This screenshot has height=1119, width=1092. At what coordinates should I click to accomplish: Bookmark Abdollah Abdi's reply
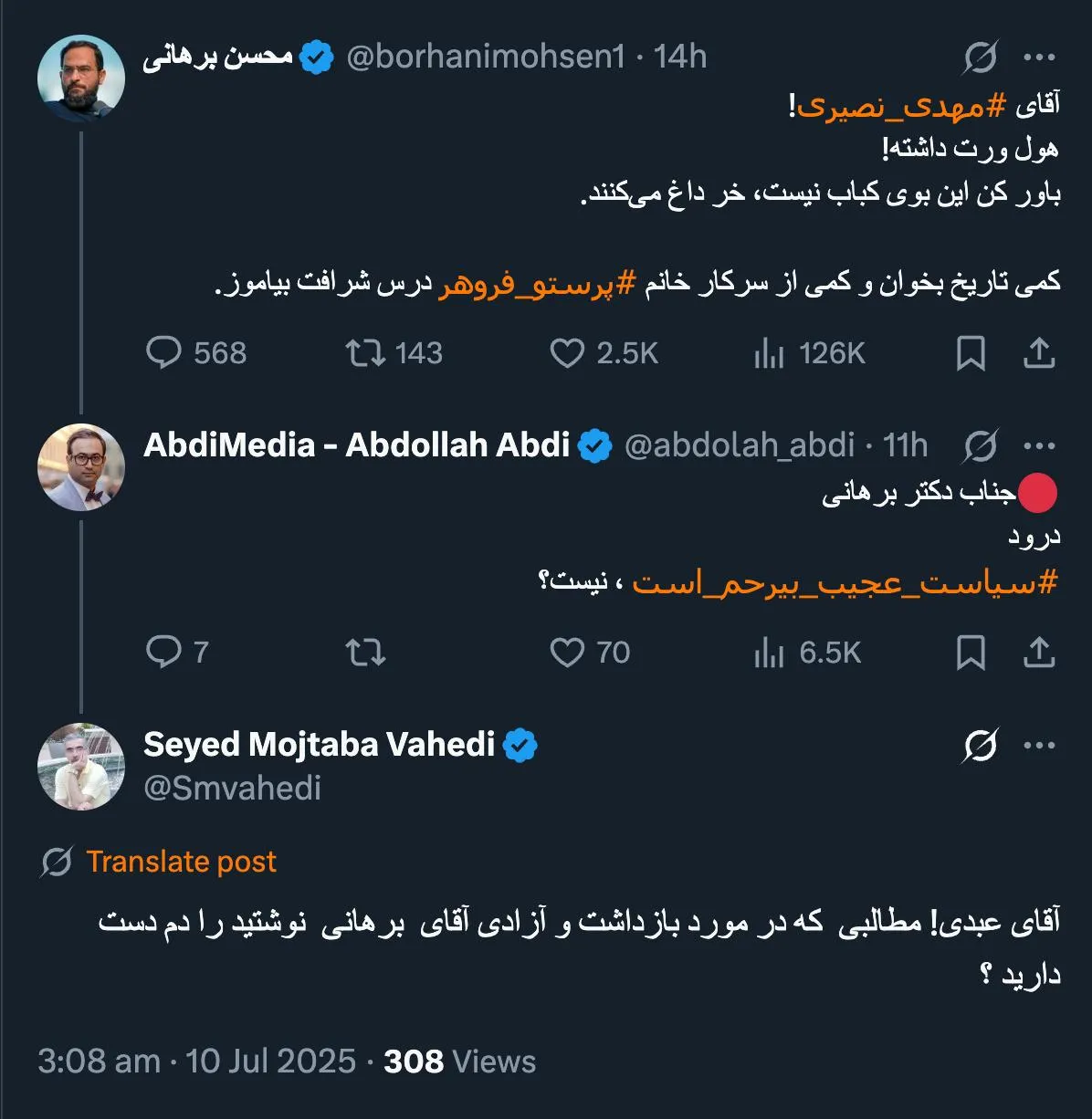coord(971,653)
